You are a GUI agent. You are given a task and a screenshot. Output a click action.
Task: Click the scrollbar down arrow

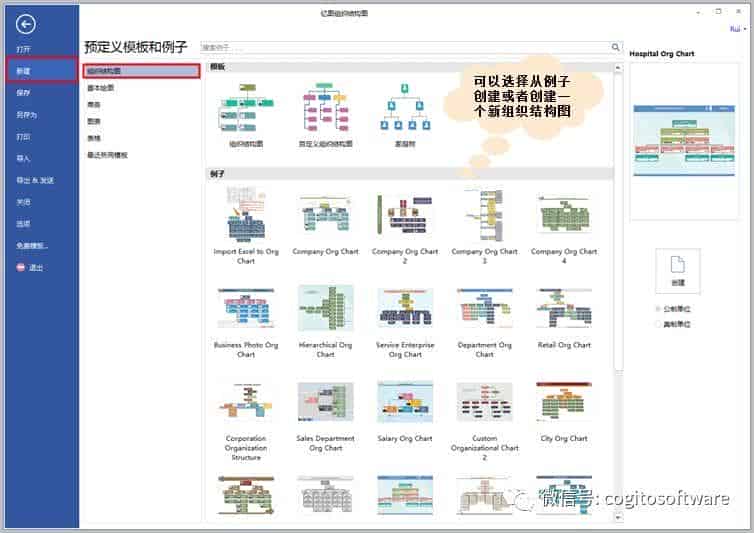coord(618,517)
